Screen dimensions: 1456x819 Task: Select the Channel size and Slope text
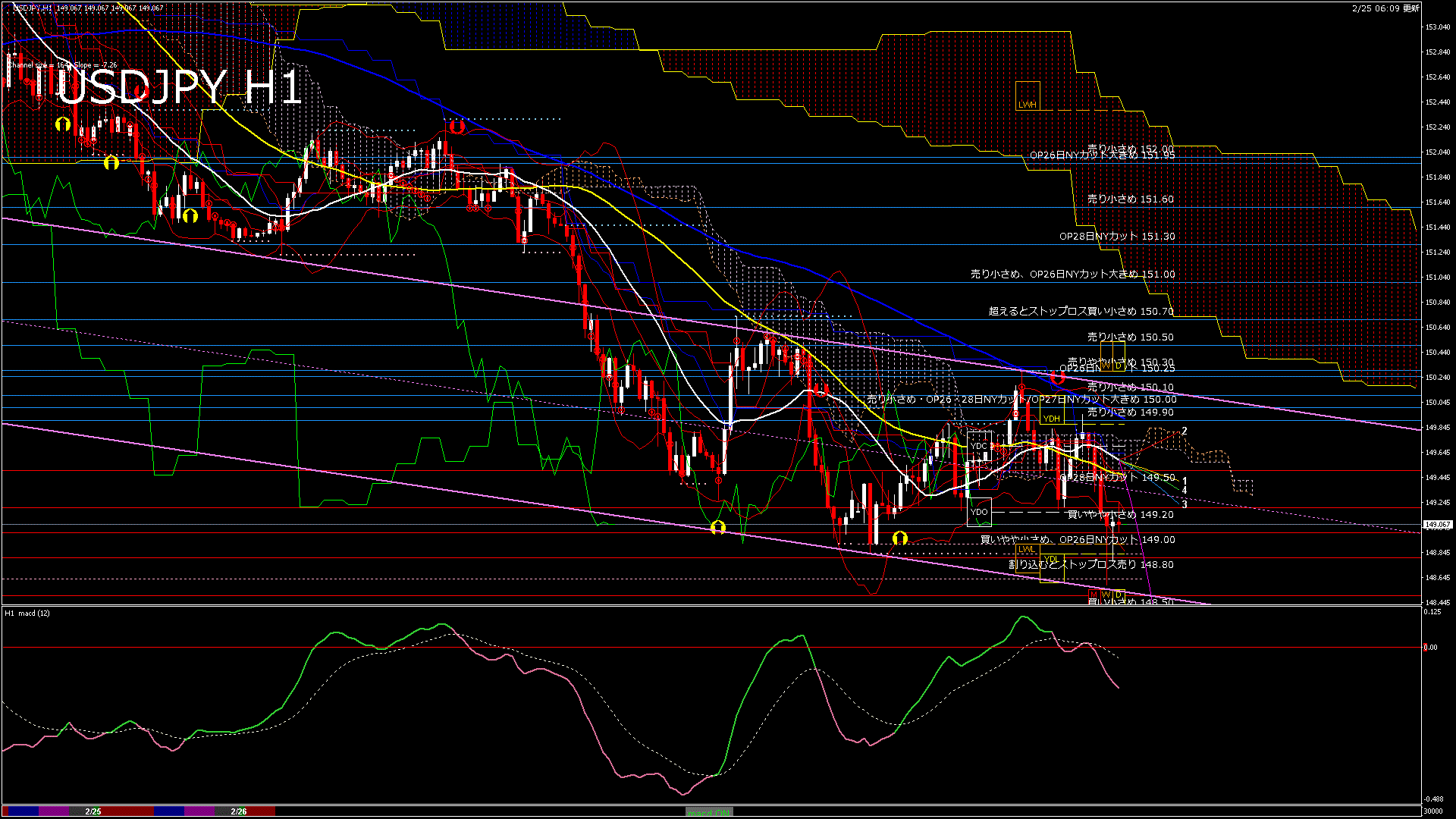(63, 65)
